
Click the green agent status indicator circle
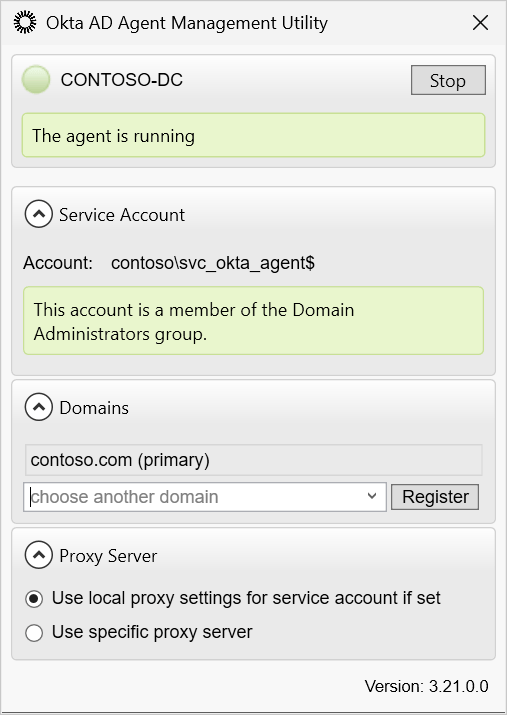tap(36, 80)
